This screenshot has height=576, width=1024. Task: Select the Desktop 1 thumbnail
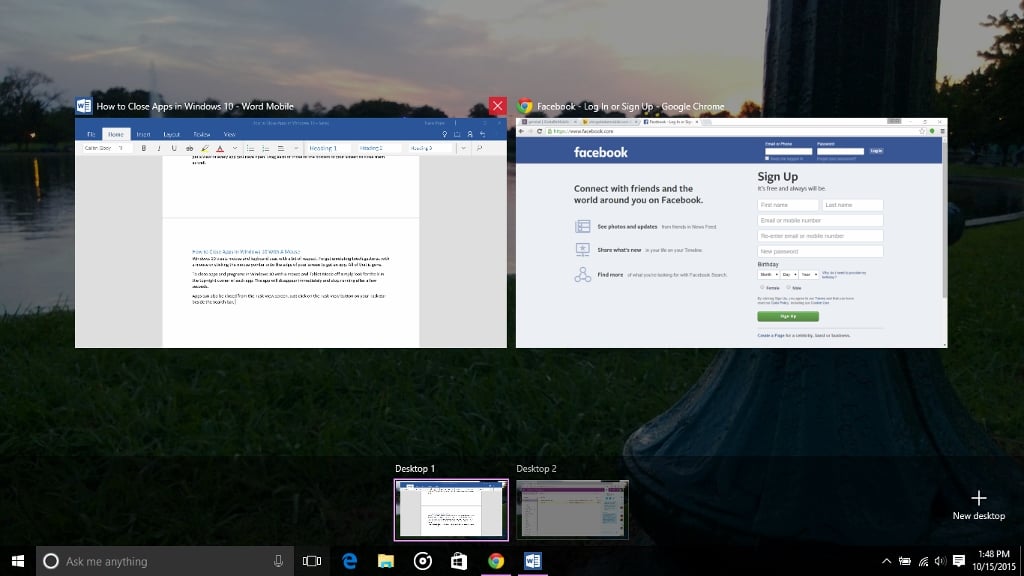pos(451,509)
